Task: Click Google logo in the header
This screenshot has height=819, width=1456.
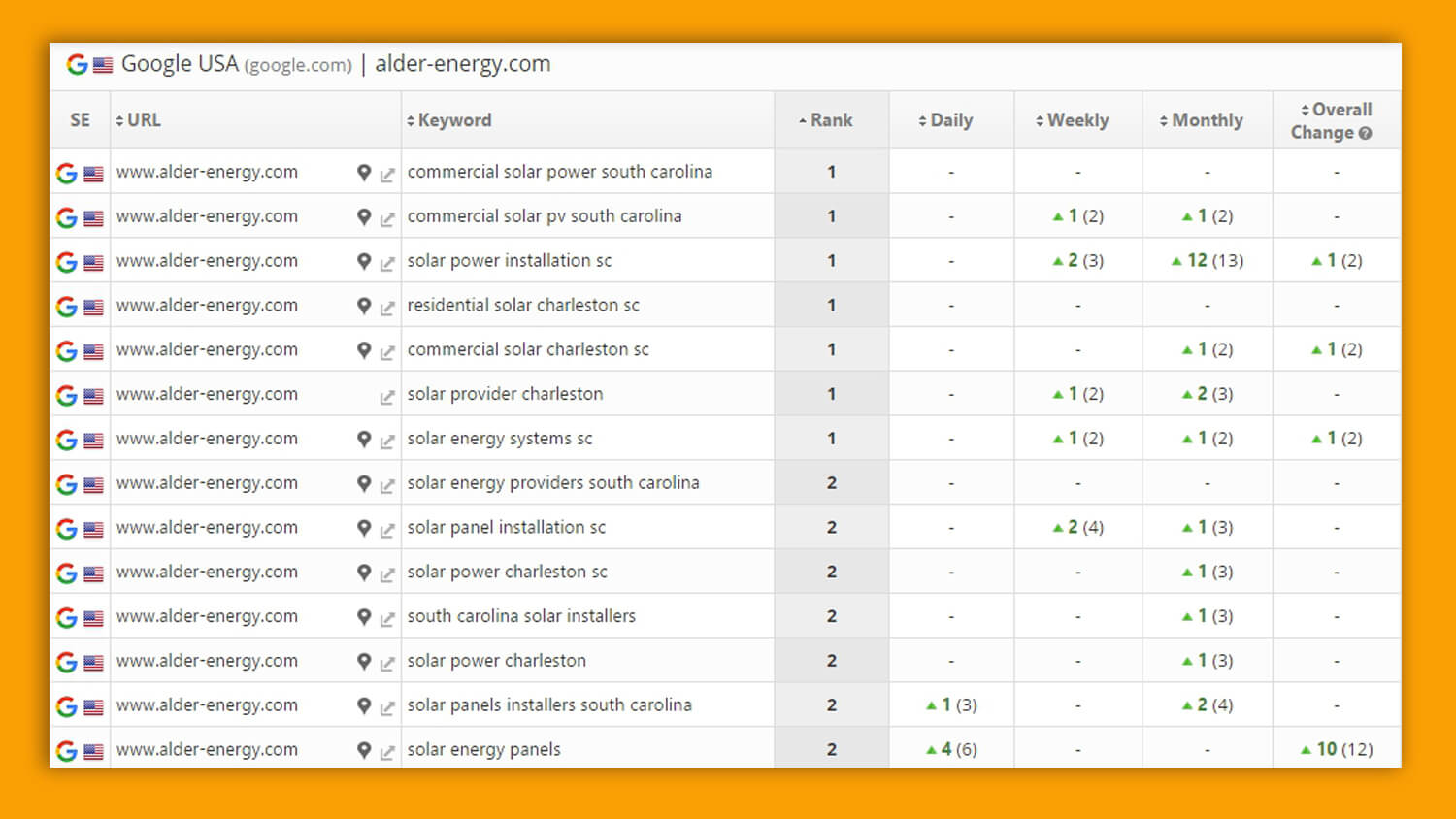Action: (77, 65)
